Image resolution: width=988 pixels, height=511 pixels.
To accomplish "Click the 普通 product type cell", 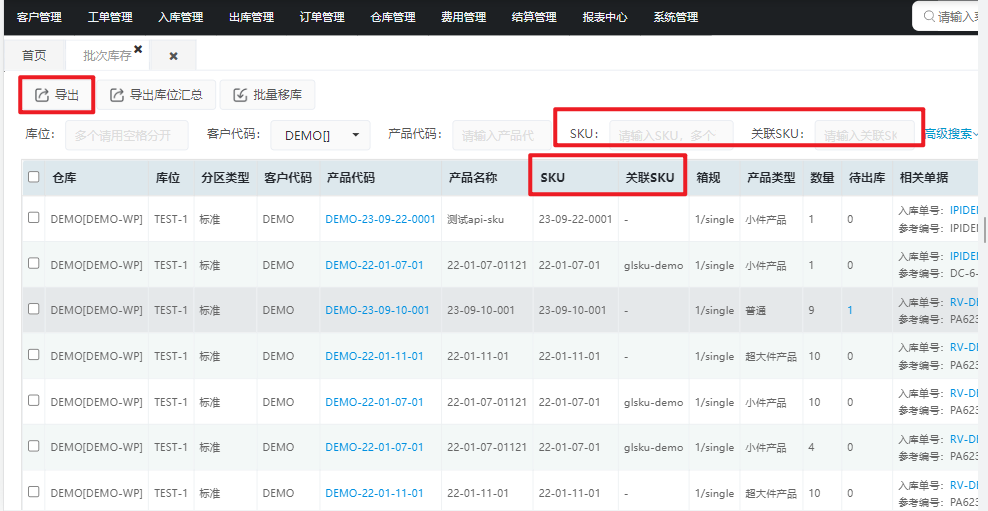I will click(755, 310).
